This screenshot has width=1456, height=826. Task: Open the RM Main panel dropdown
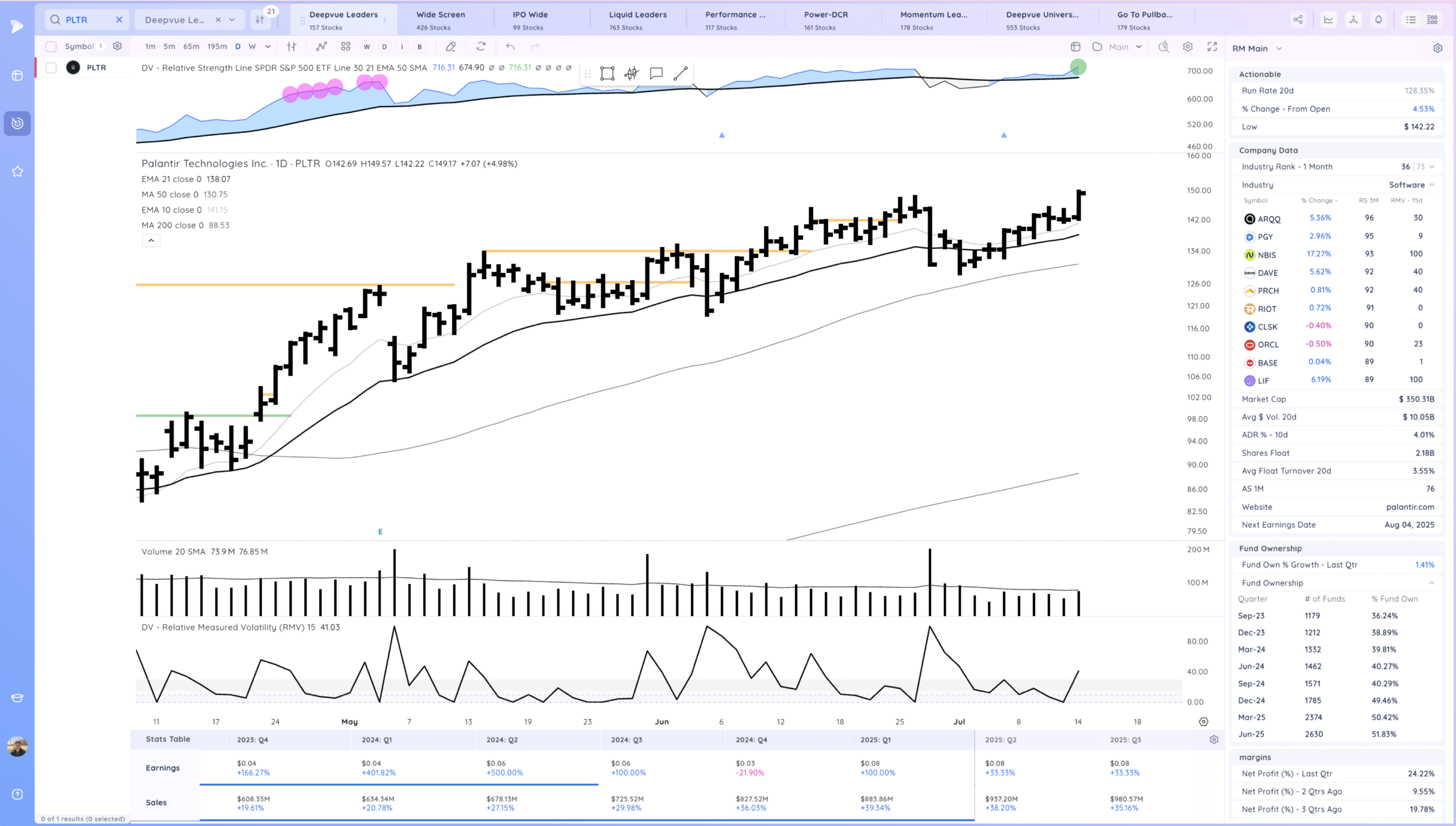(x=1279, y=49)
